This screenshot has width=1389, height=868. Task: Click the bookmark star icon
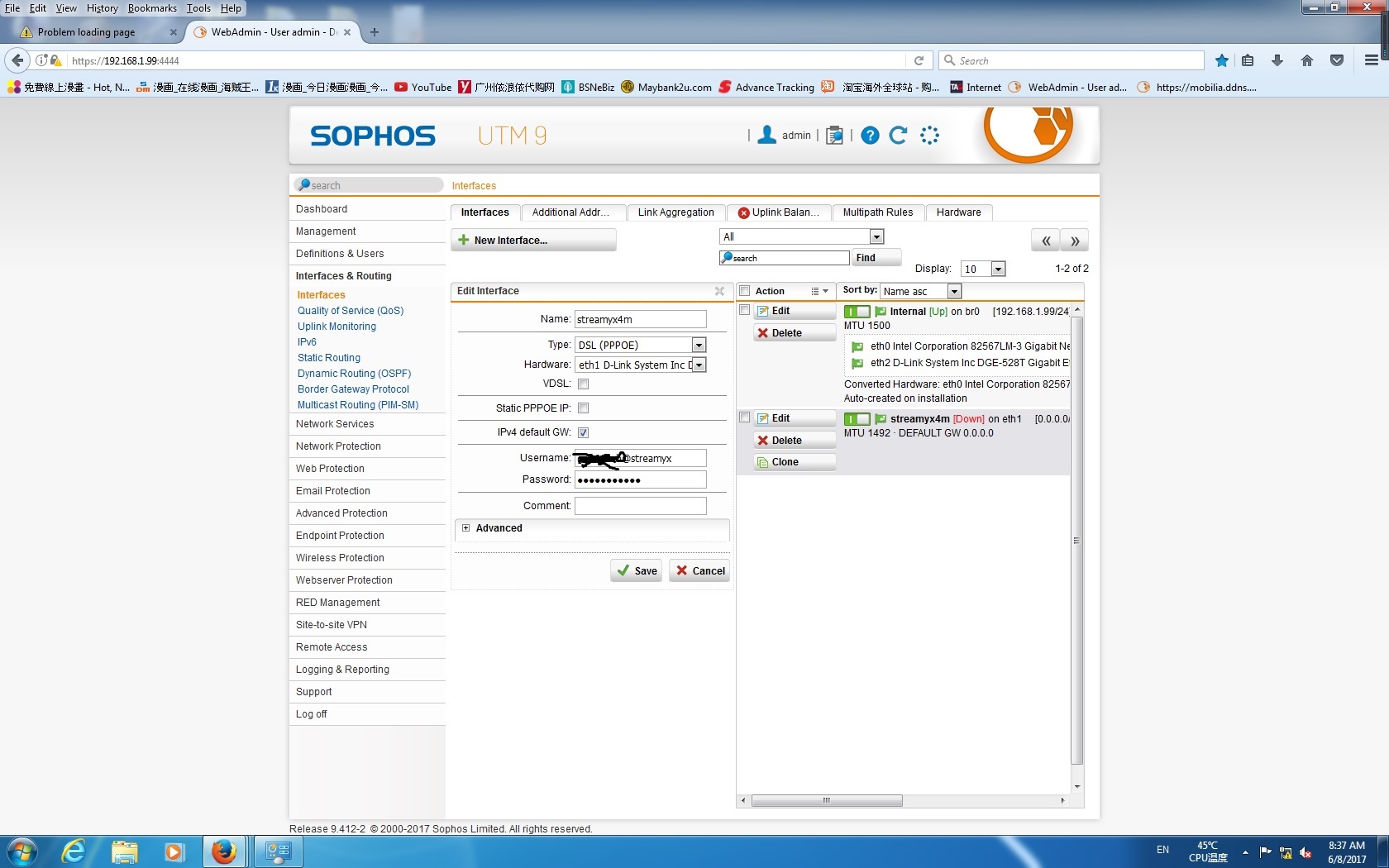coord(1222,60)
